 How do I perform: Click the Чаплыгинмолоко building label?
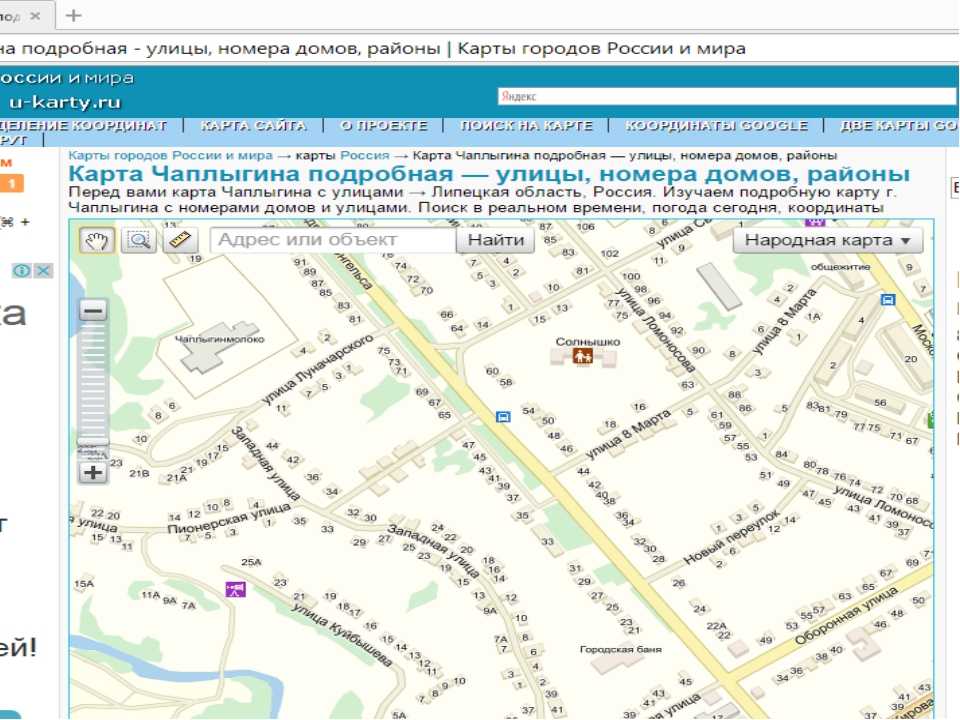point(219,339)
